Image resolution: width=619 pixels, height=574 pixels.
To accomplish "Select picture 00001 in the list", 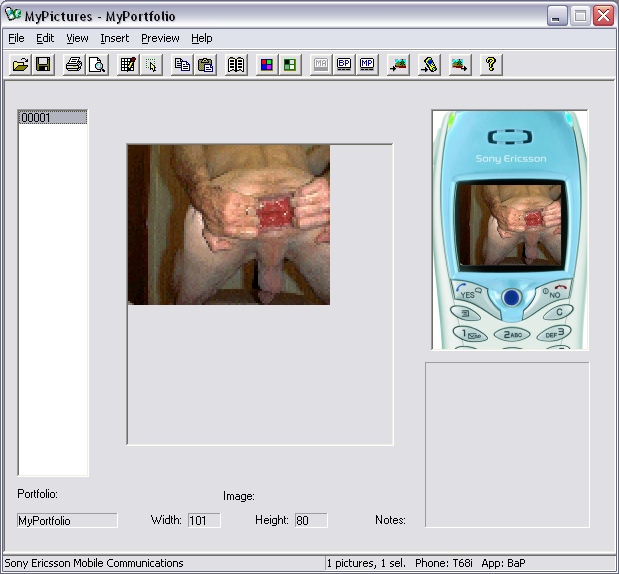I will click(x=53, y=118).
